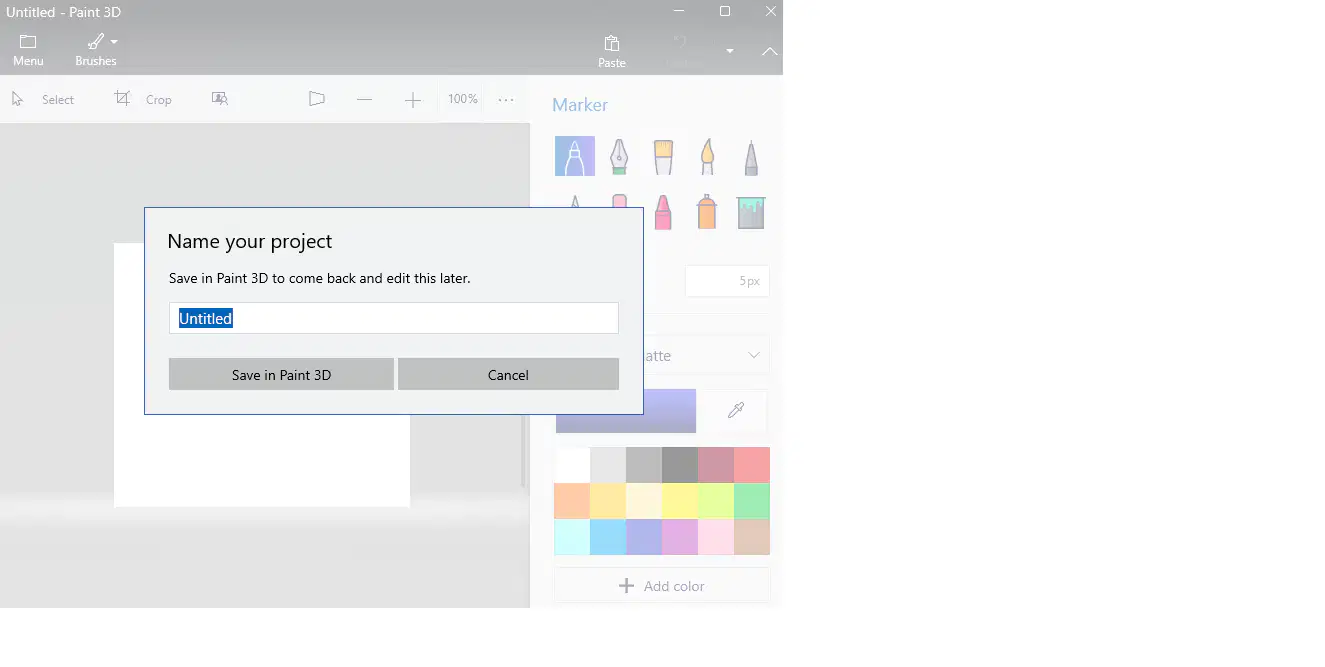Toggle the 3D view flag
This screenshot has width=1325, height=667.
[x=317, y=99]
